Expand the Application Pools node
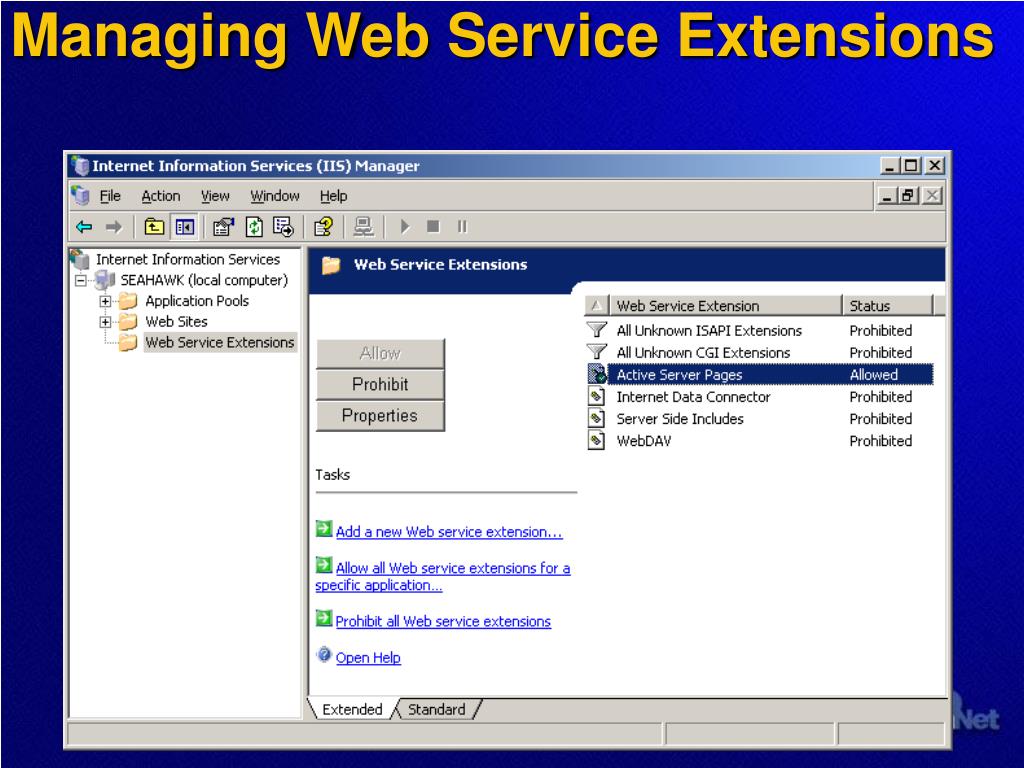Image resolution: width=1024 pixels, height=768 pixels. (x=105, y=301)
